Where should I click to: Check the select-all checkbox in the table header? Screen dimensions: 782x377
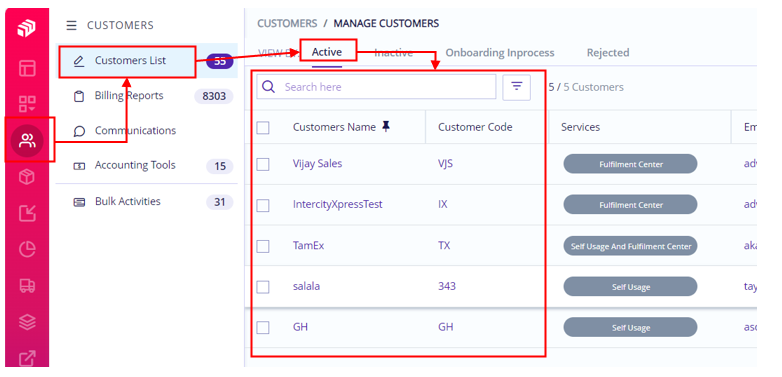tap(263, 128)
